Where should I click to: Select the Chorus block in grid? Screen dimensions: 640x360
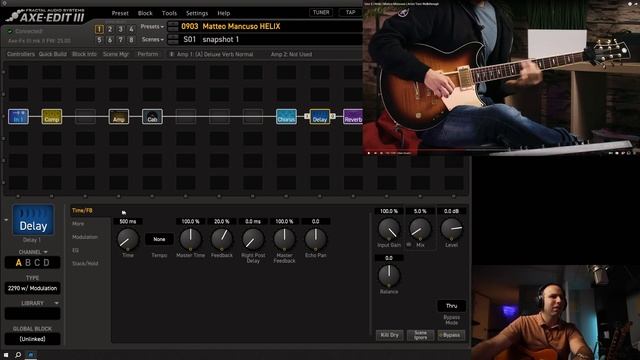click(286, 117)
